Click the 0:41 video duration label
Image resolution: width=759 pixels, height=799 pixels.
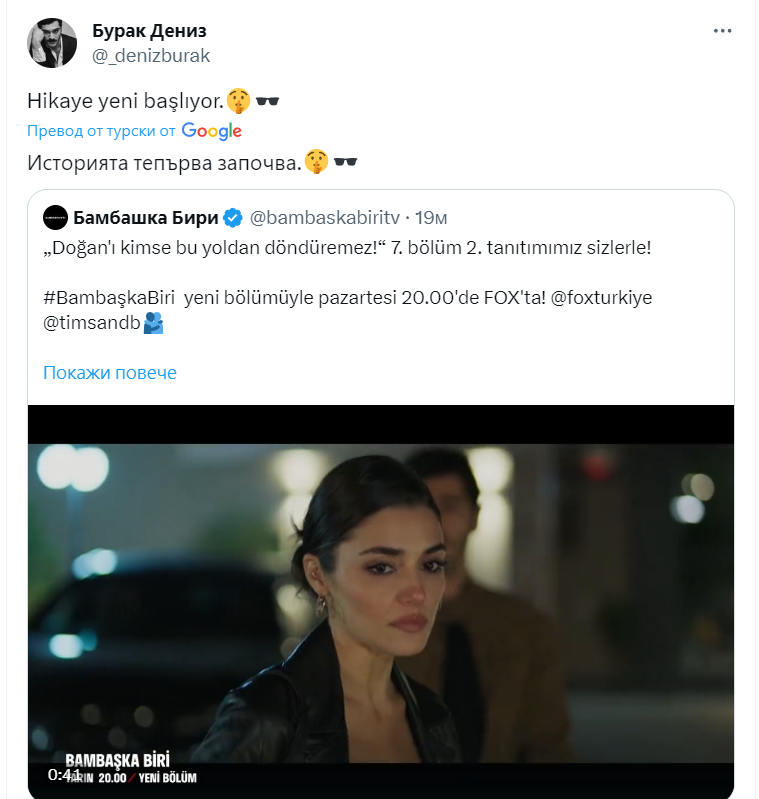pyautogui.click(x=64, y=774)
